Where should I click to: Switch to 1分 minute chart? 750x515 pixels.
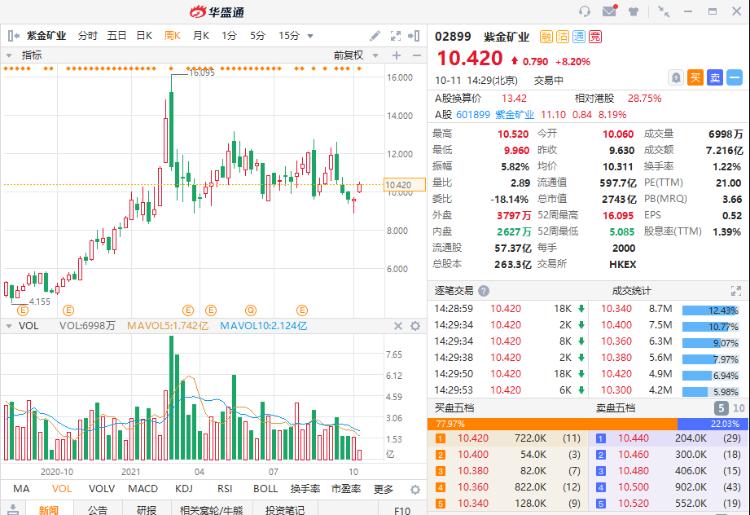coord(229,36)
